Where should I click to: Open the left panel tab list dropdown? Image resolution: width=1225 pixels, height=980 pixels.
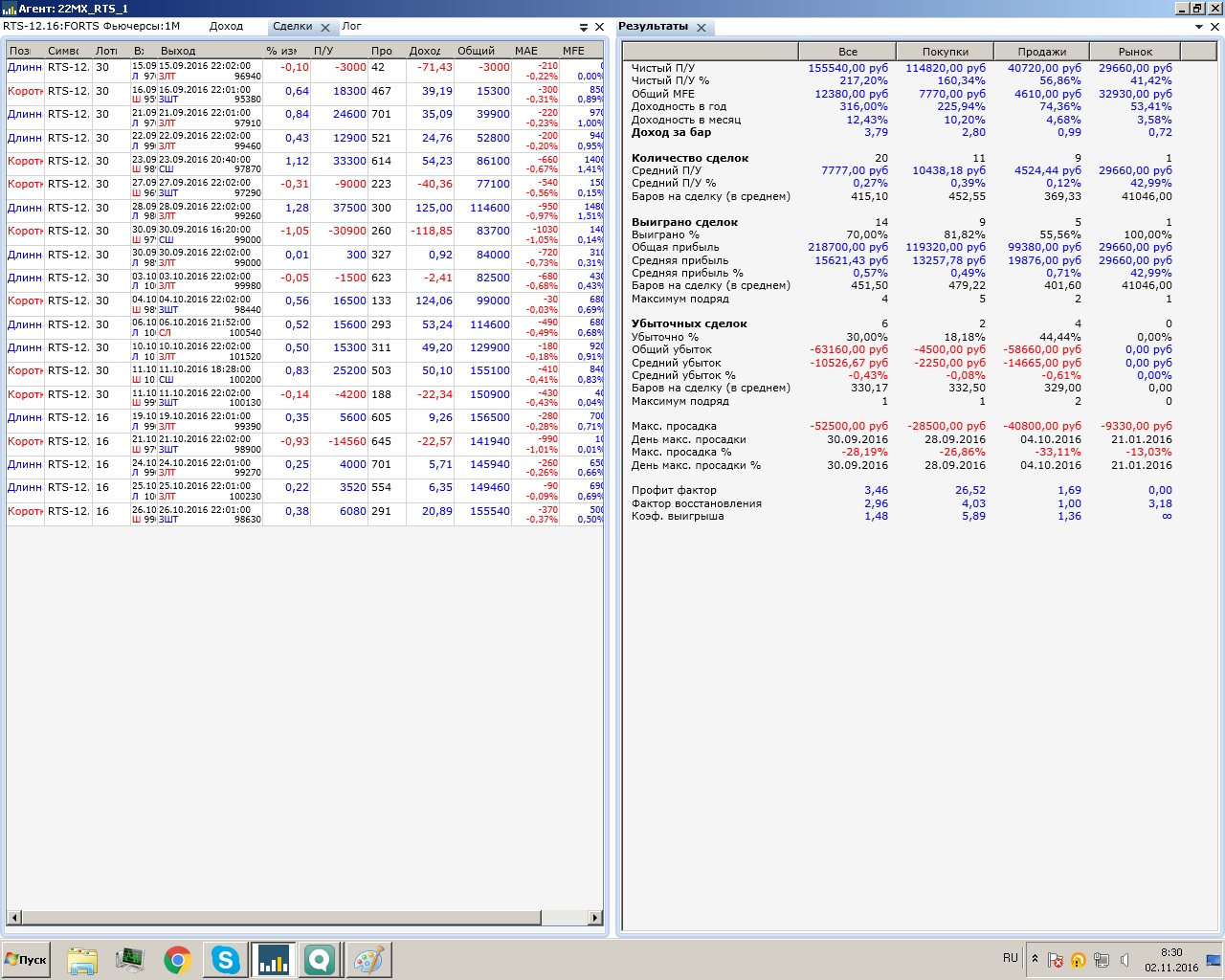584,28
